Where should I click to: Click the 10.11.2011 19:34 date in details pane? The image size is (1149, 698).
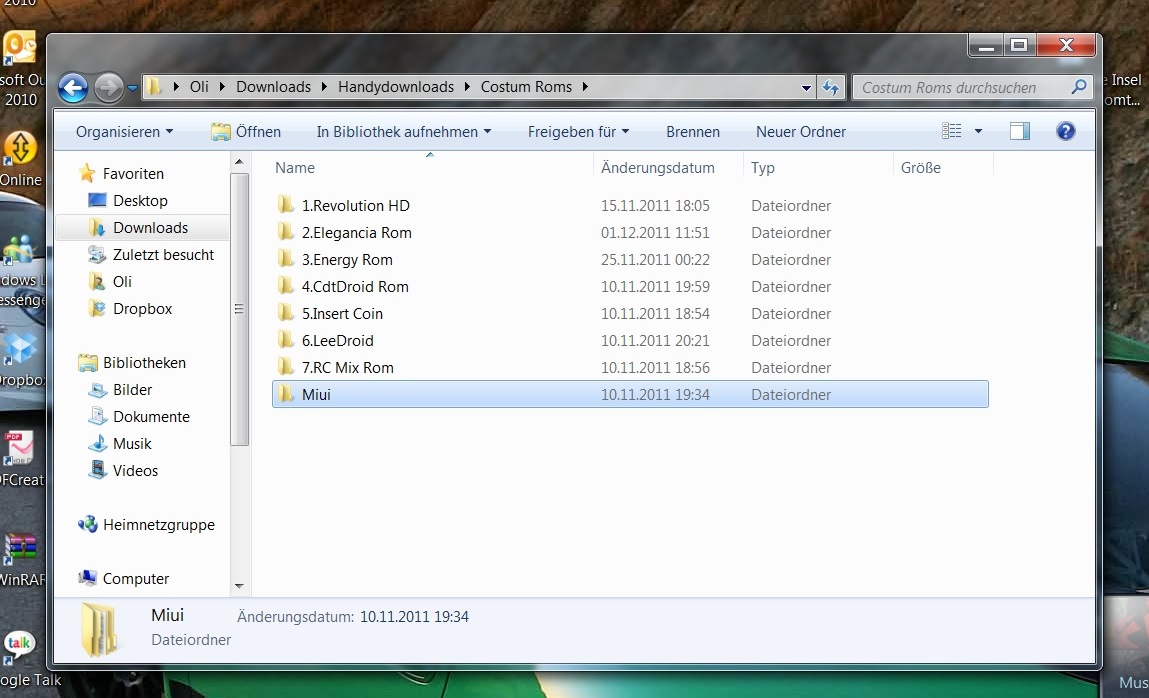(x=414, y=617)
